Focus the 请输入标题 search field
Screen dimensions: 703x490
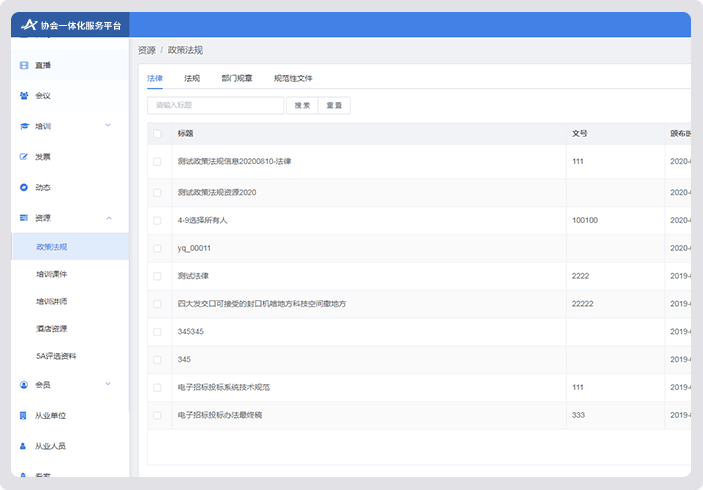215,105
